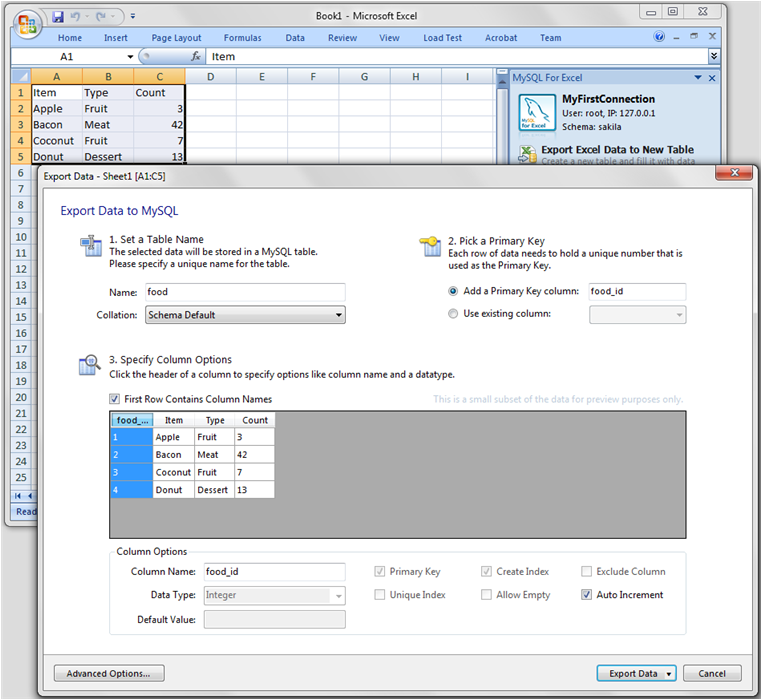Expand the formula bar
The width and height of the screenshot is (762, 700).
[x=713, y=56]
